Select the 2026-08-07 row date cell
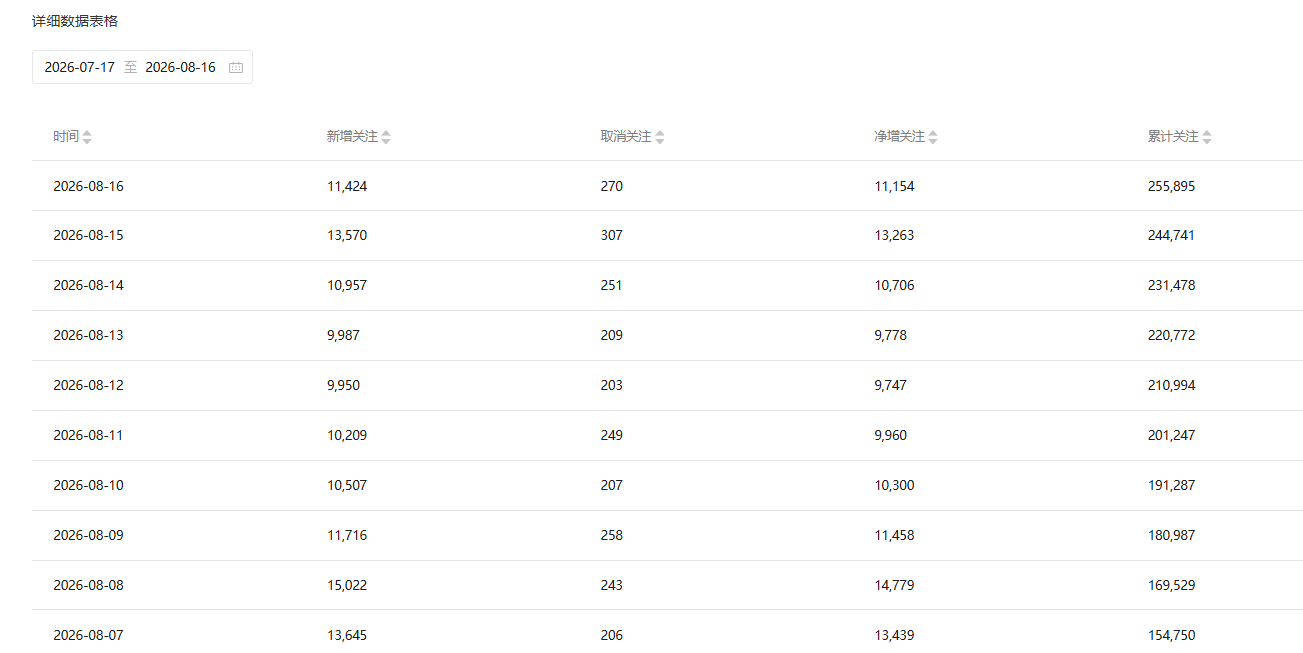Screen dimensions: 1303x653 [x=89, y=635]
